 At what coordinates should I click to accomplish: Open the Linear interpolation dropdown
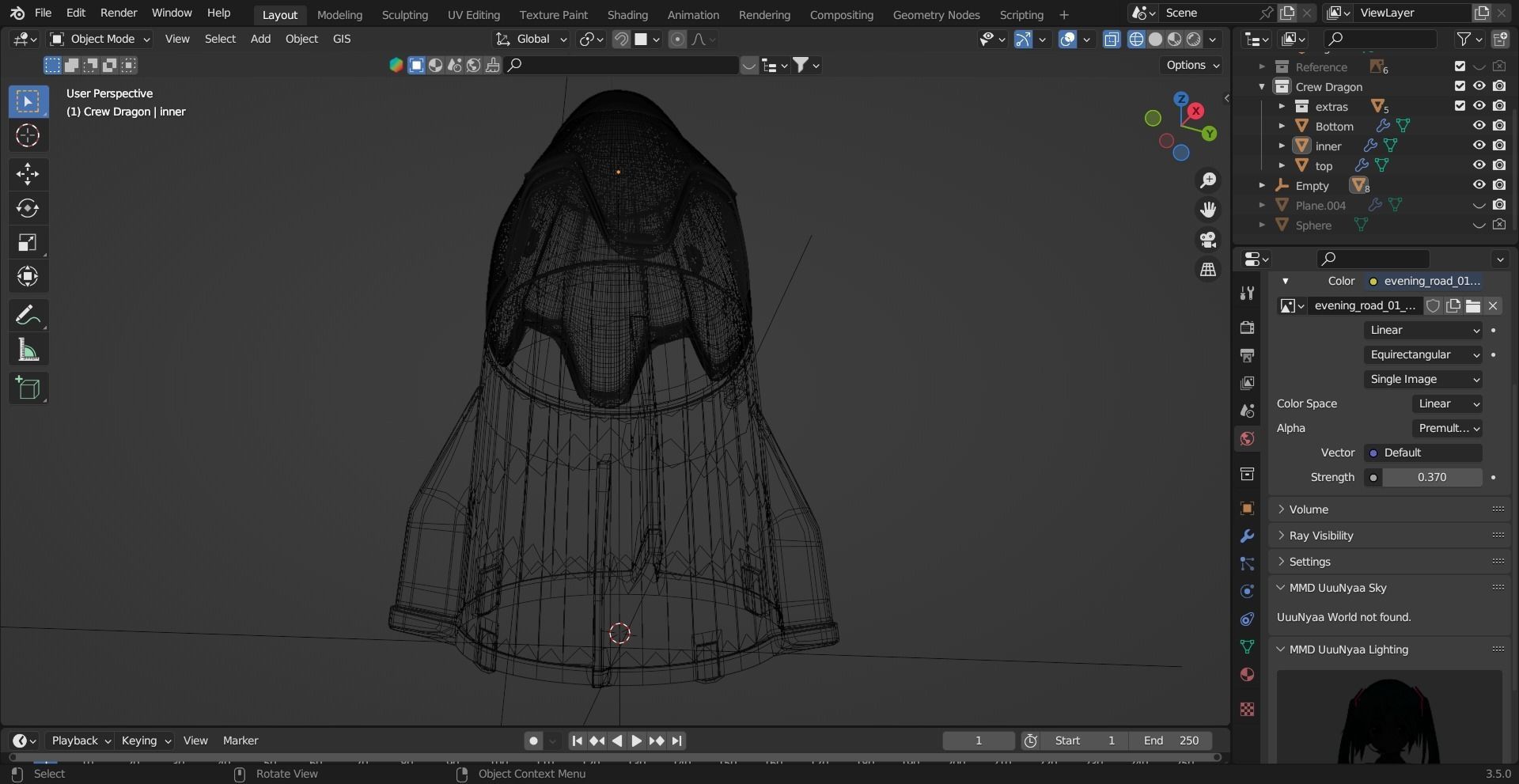coord(1423,330)
